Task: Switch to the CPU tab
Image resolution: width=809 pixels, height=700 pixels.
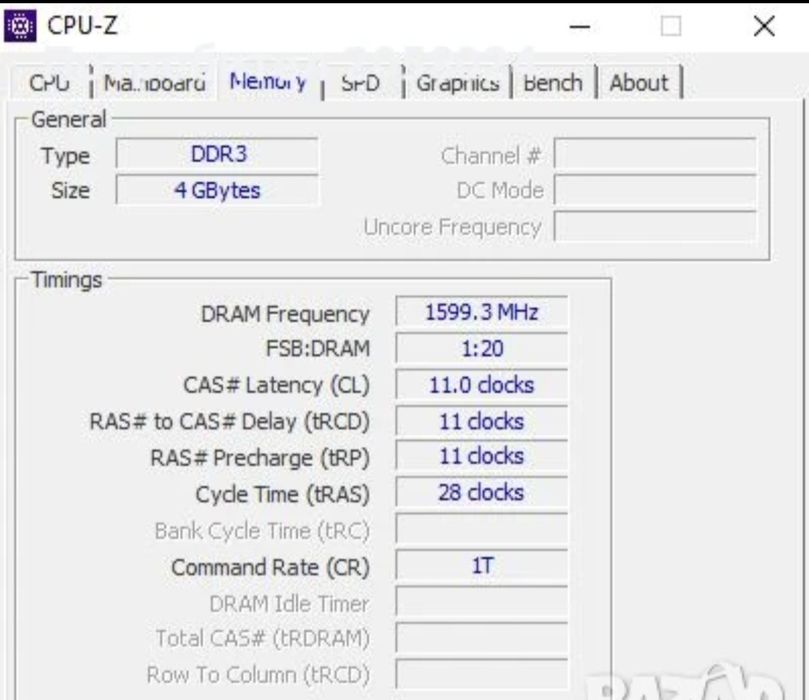Action: tap(50, 83)
